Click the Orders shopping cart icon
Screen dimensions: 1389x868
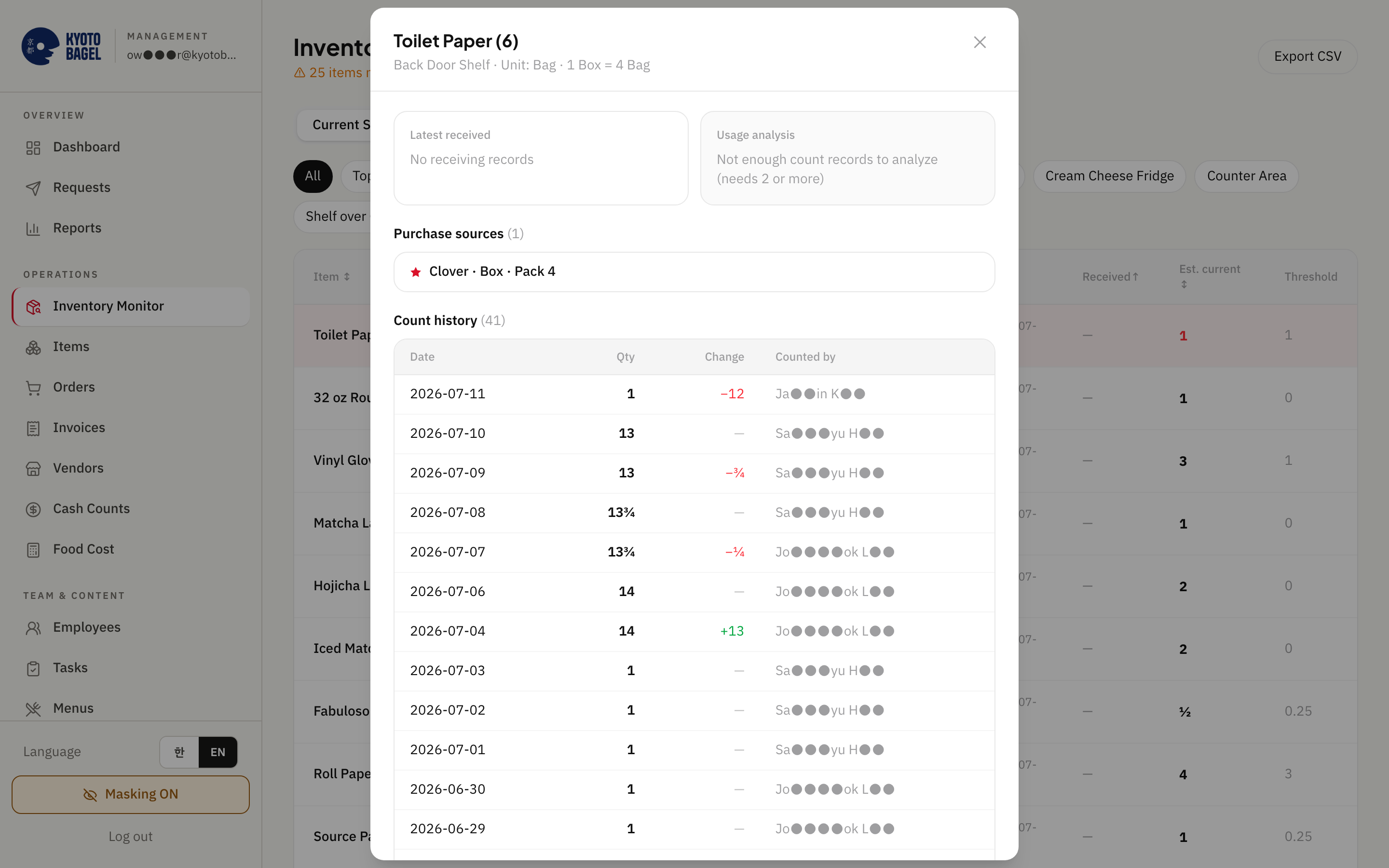(x=33, y=388)
